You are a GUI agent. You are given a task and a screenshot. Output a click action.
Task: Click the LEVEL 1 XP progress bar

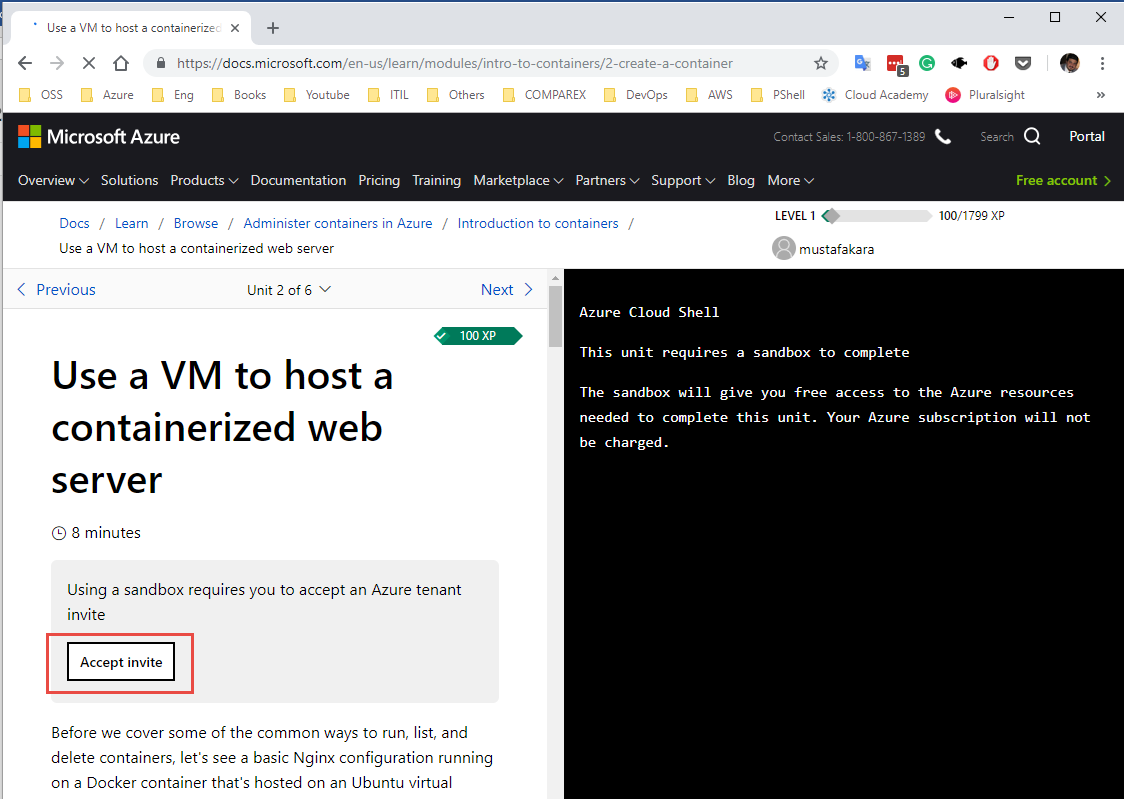tap(877, 216)
